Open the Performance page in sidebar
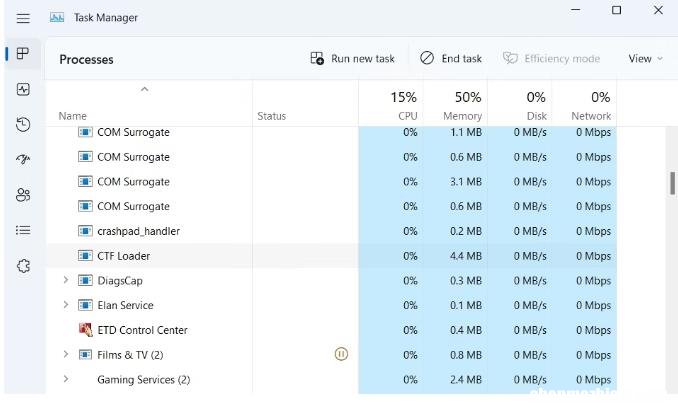The height and width of the screenshot is (411, 678). click(23, 89)
